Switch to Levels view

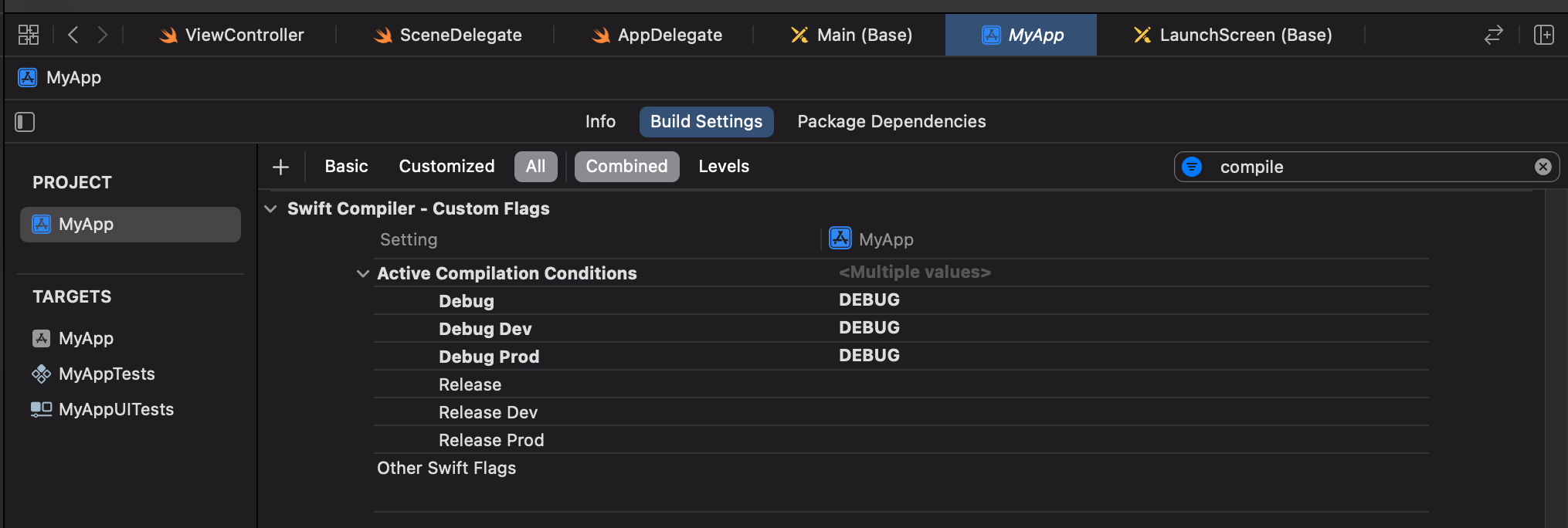click(x=723, y=167)
